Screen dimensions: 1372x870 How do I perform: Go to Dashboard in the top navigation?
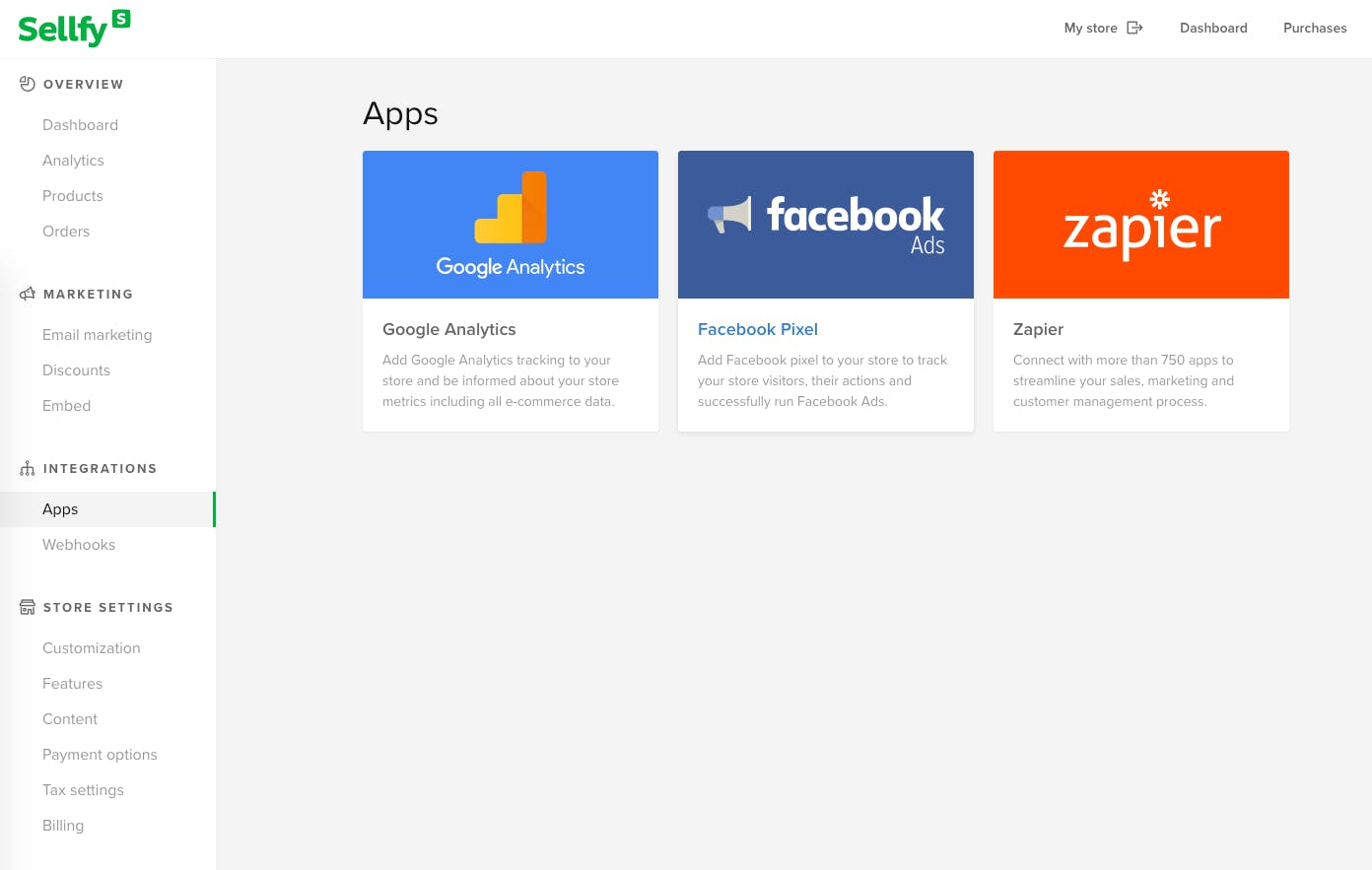[x=1213, y=28]
